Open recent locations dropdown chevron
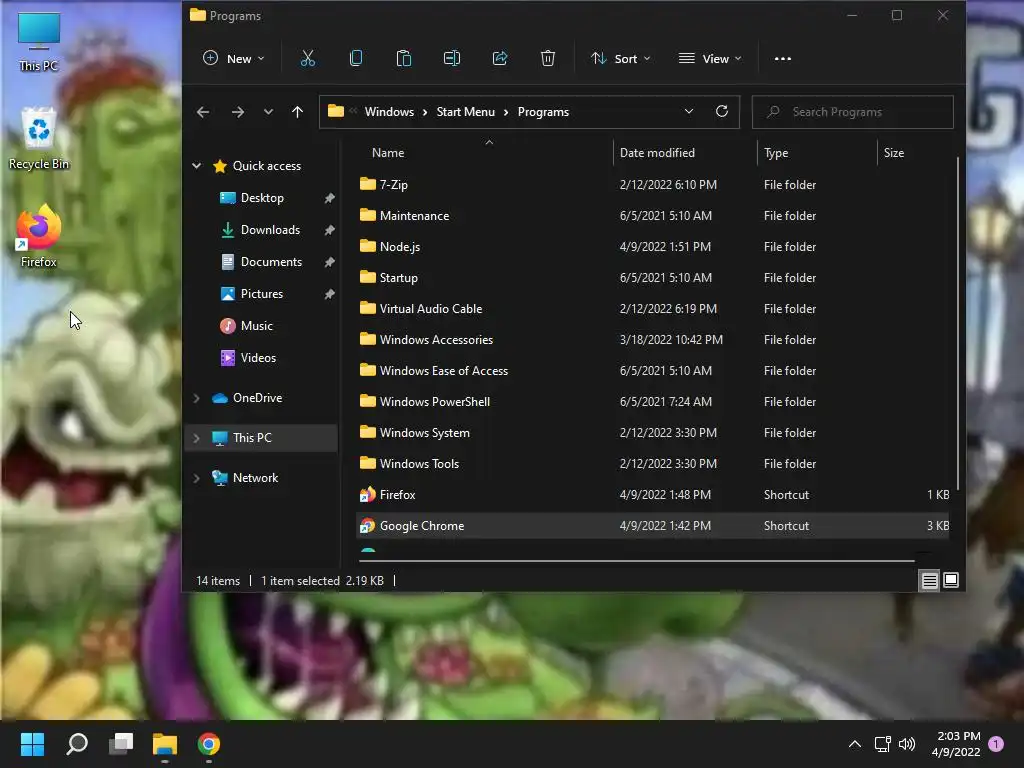1024x768 pixels. coord(268,112)
